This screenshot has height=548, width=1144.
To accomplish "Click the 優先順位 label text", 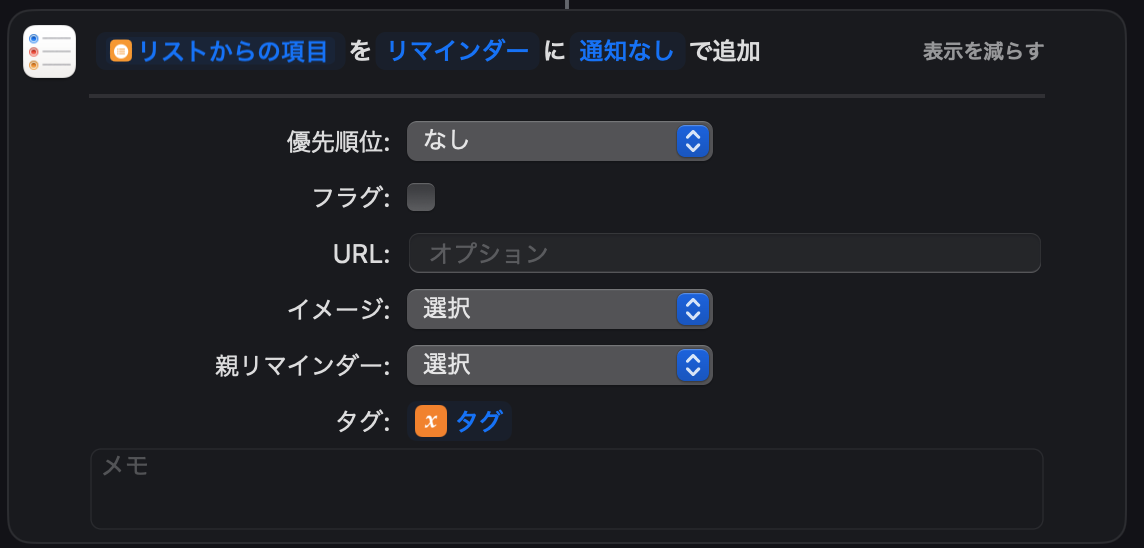I will tap(338, 141).
